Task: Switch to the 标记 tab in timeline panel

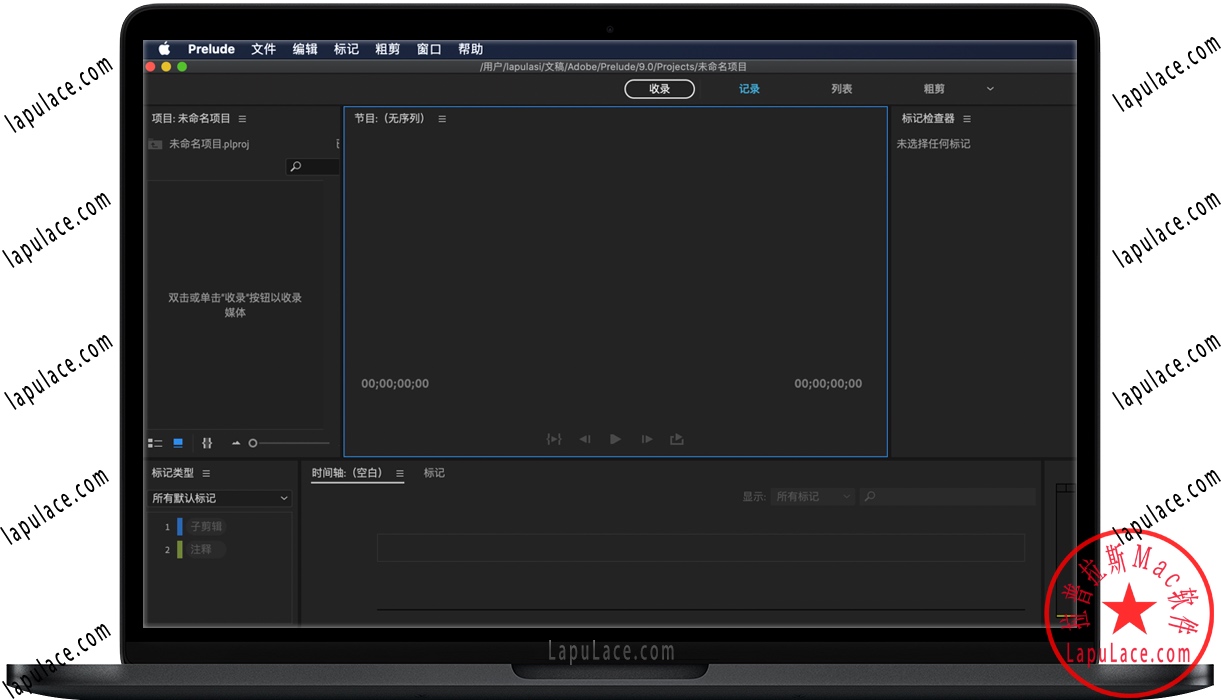Action: [x=434, y=472]
